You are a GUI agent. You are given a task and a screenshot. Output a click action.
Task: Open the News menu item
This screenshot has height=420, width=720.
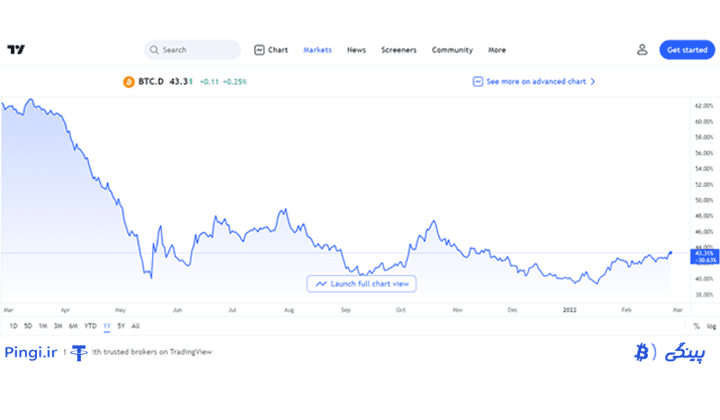tap(356, 50)
